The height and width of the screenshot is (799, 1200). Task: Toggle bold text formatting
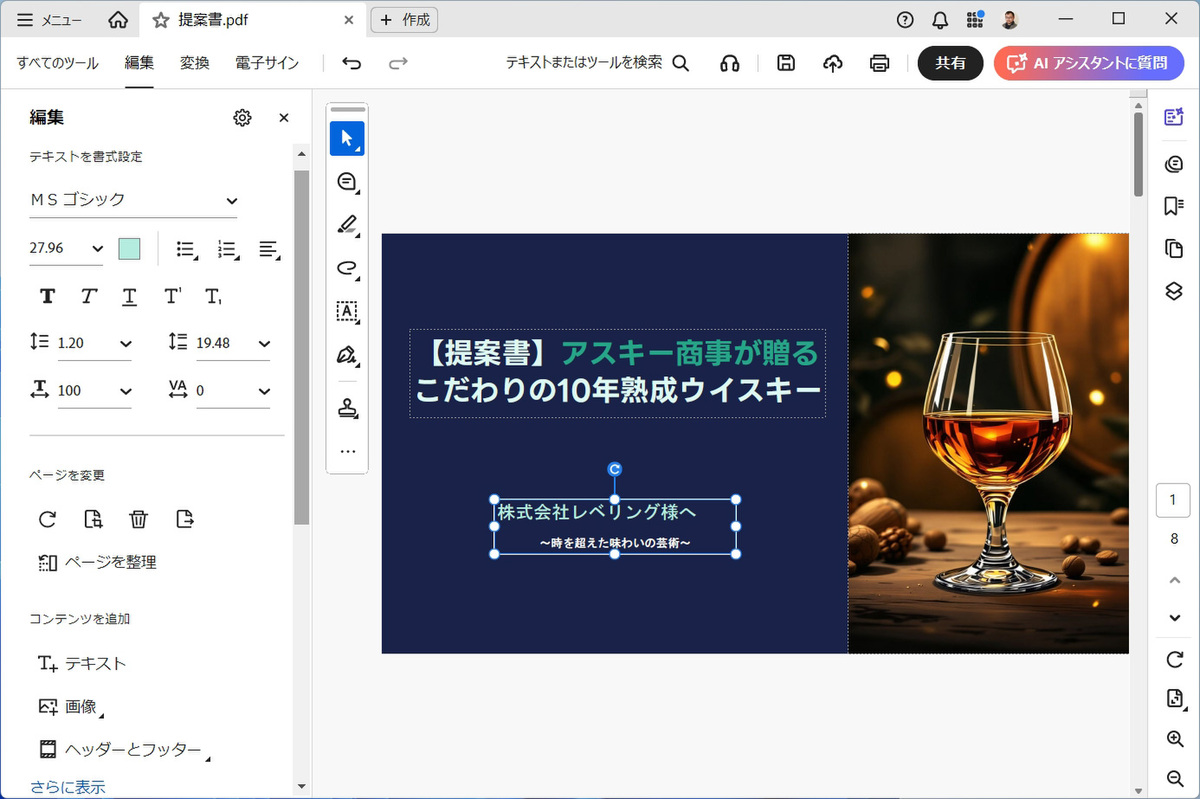47,296
